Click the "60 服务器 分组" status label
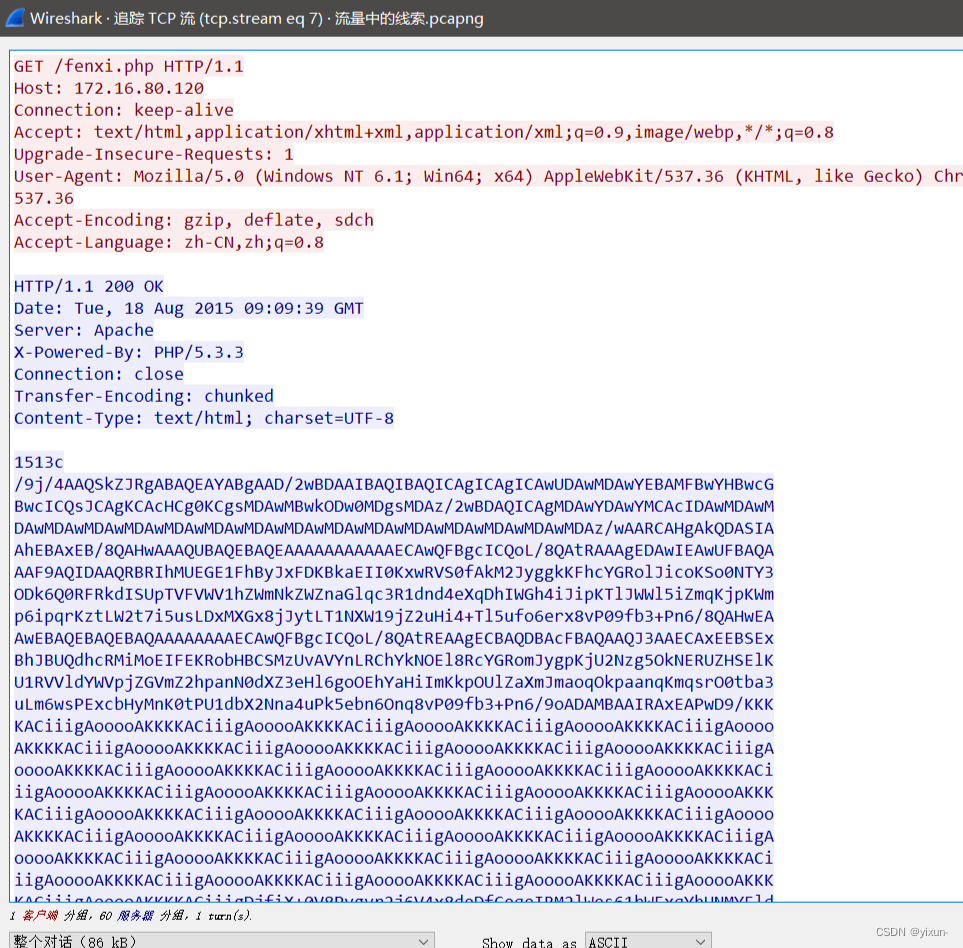The height and width of the screenshot is (948, 963). [x=130, y=916]
